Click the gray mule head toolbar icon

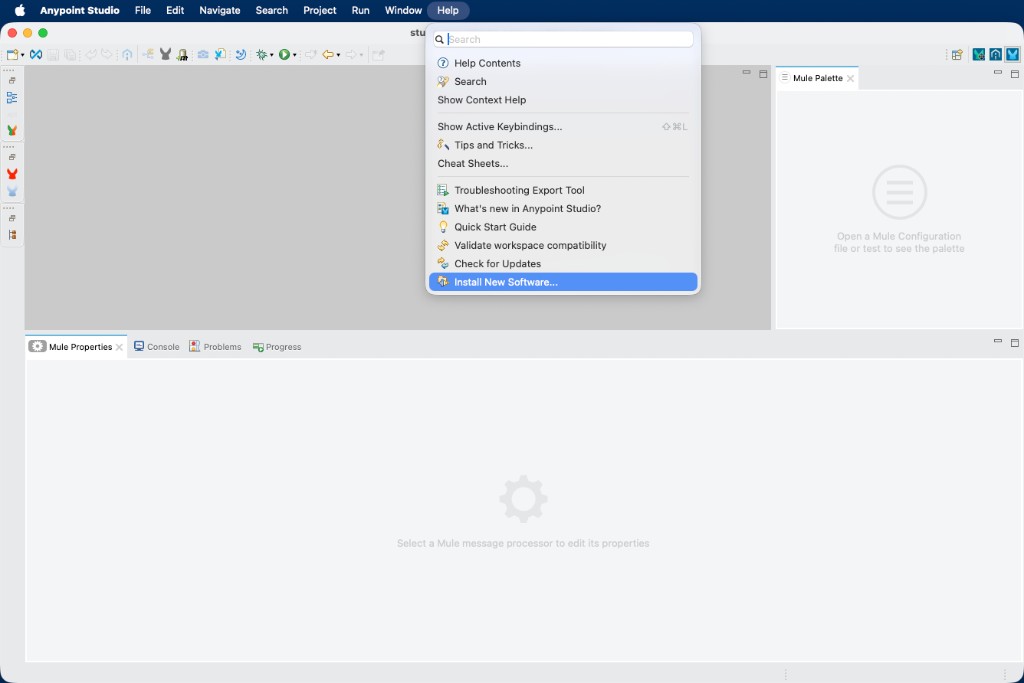pos(165,54)
